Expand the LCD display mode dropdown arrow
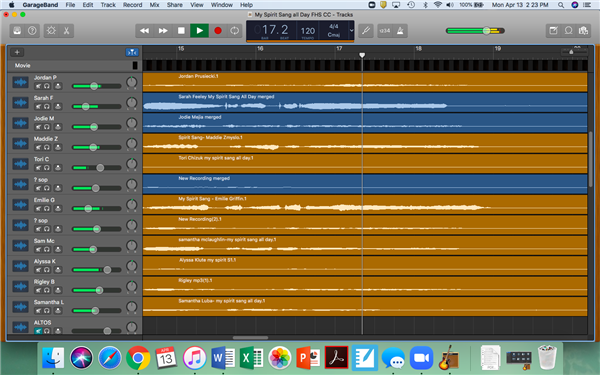Viewport: 600px width, 375px height. tap(351, 31)
